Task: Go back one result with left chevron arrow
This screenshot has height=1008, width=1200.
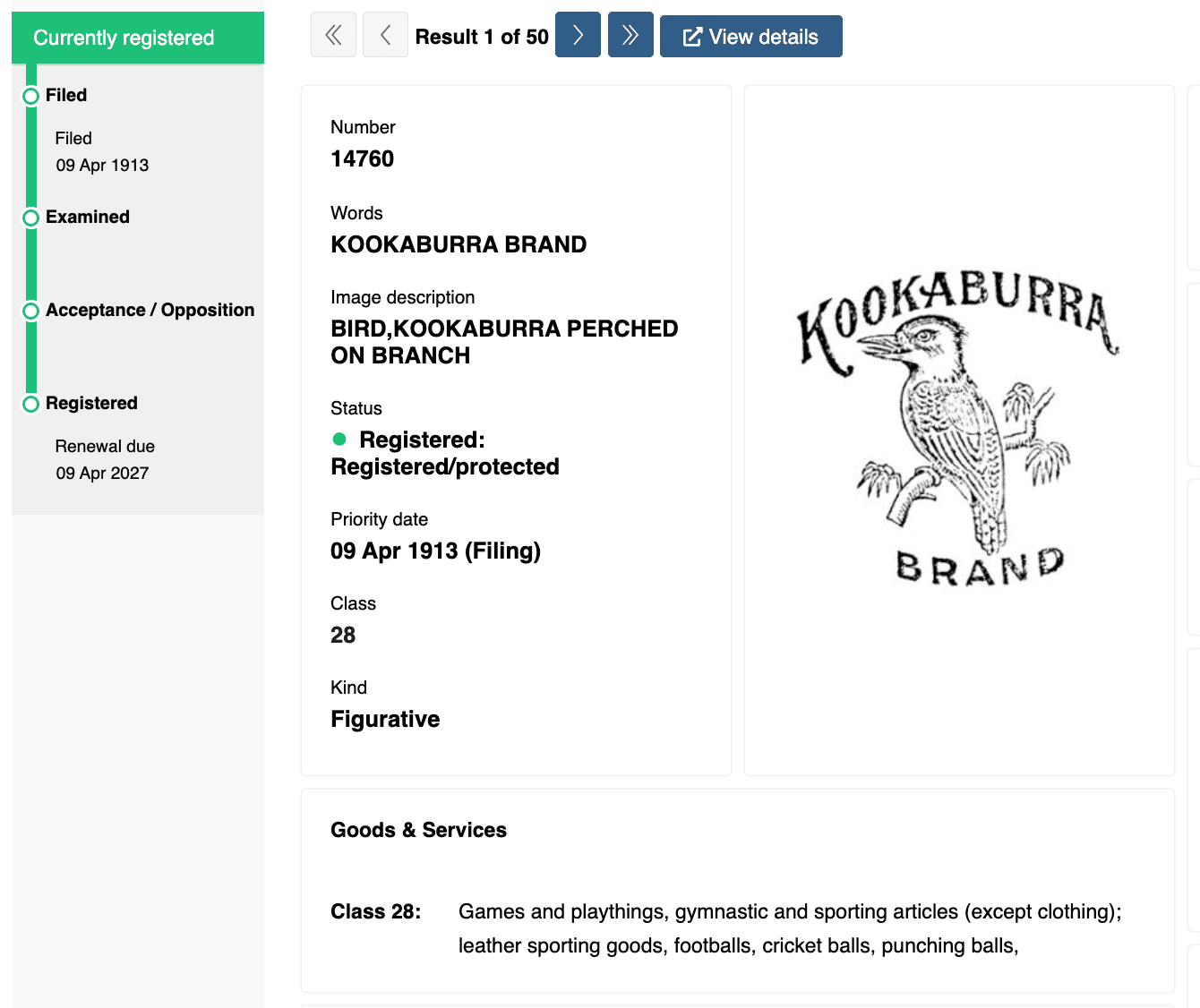Action: pos(385,35)
